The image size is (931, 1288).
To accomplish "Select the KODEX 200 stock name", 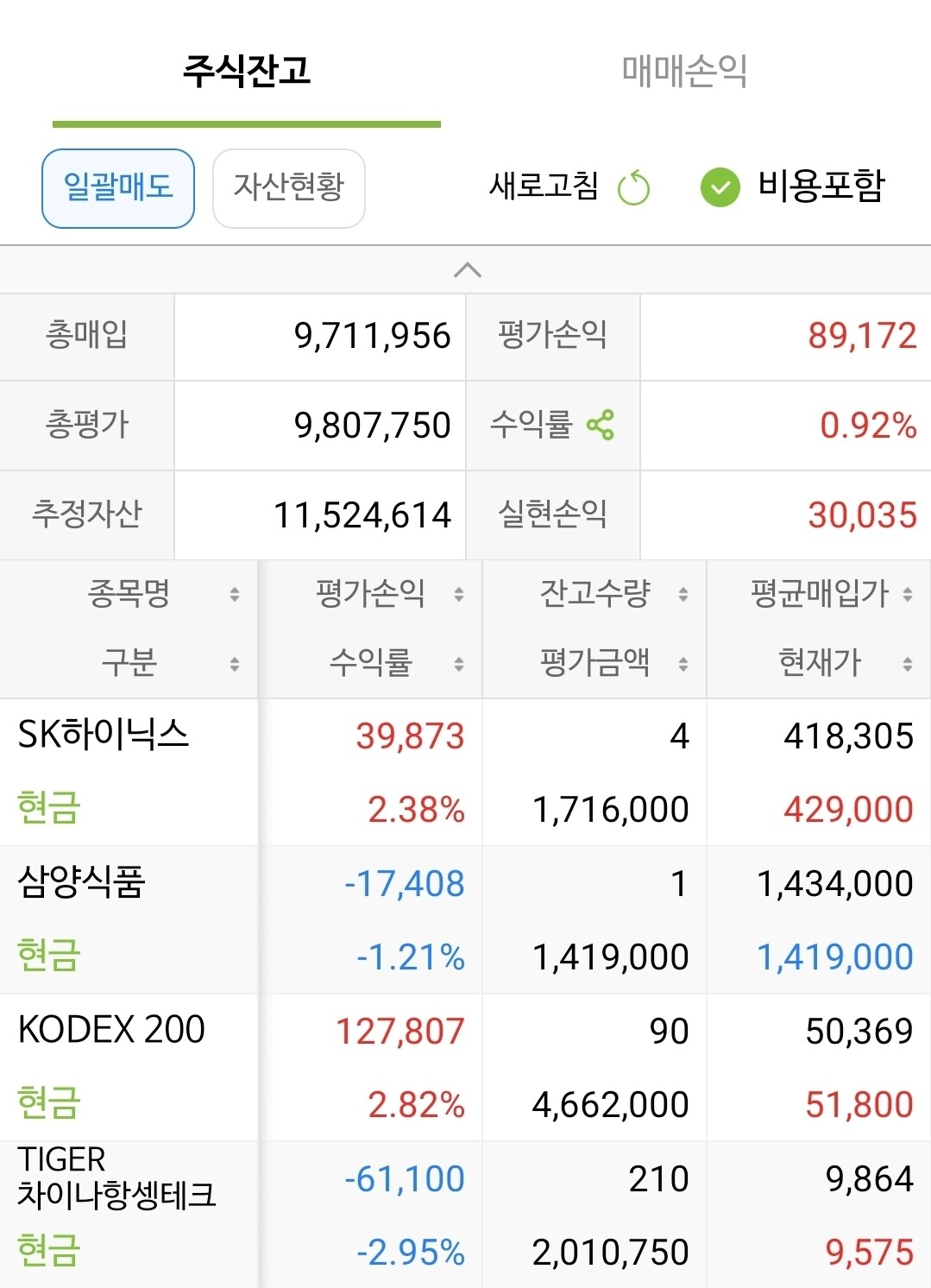I will click(x=111, y=1029).
